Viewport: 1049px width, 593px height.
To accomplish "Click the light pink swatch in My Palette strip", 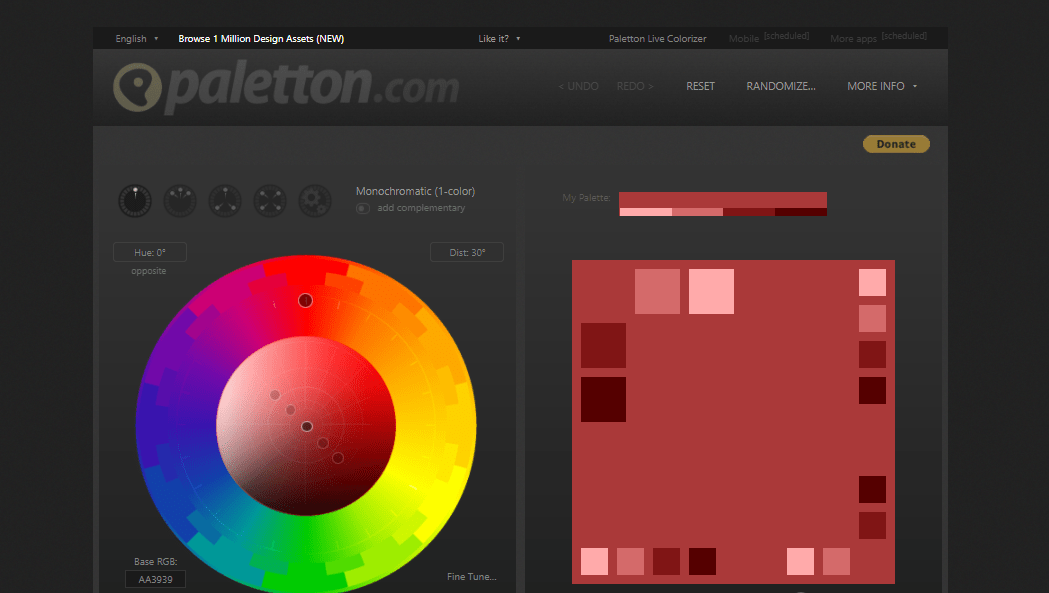I will (645, 212).
